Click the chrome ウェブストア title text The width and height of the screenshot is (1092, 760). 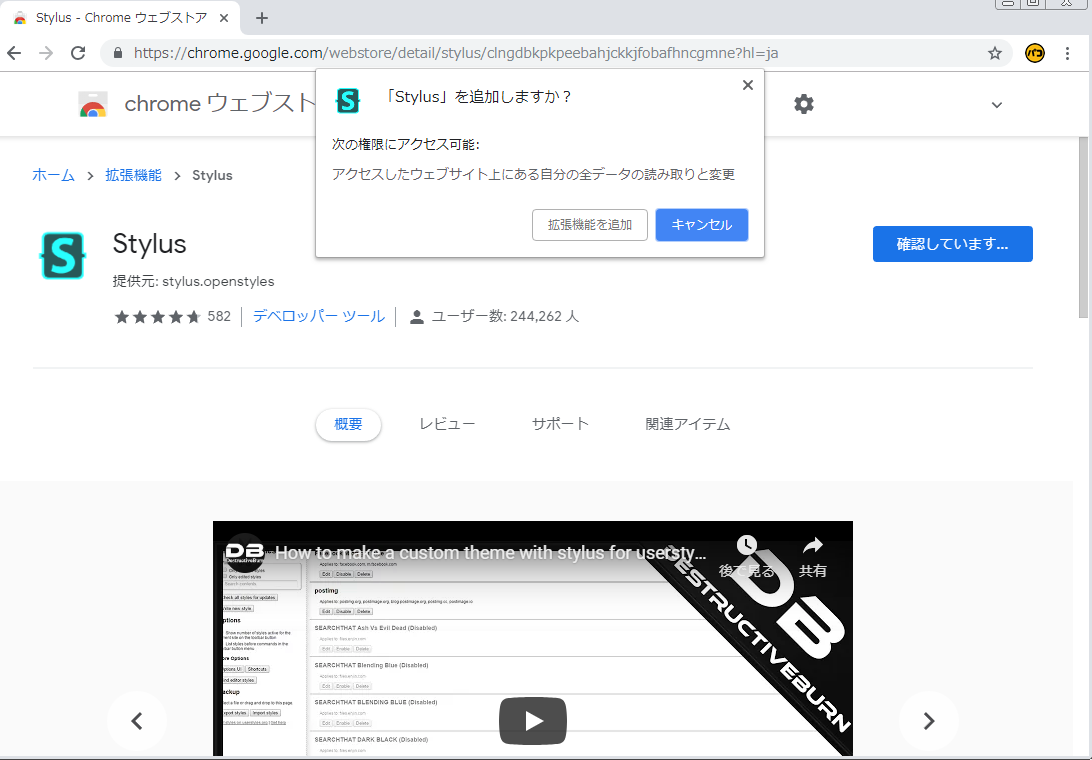click(x=219, y=104)
